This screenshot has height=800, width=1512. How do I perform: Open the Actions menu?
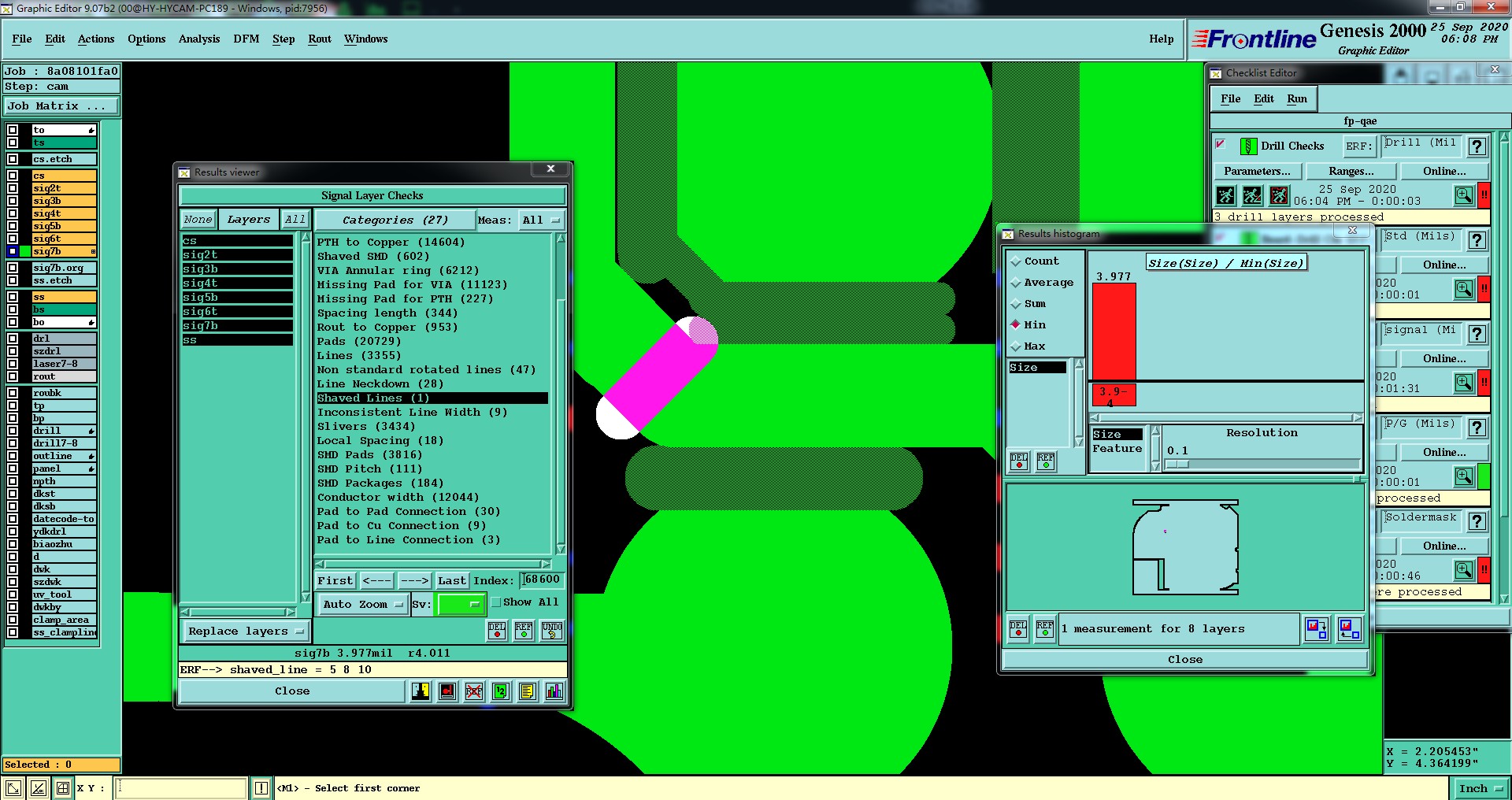[96, 39]
